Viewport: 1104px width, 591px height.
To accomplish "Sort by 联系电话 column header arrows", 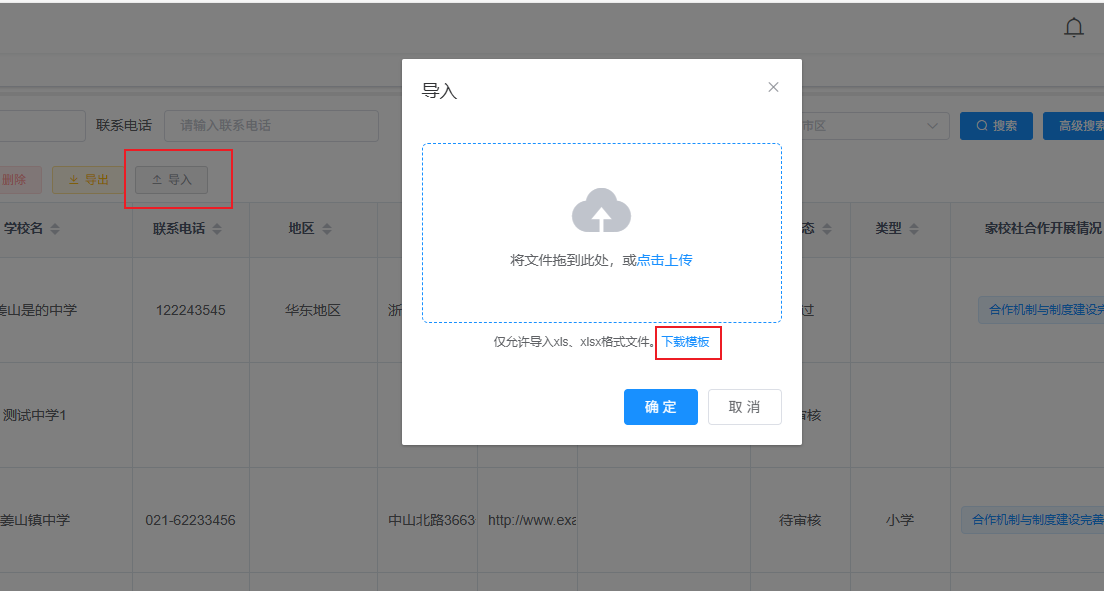I will 217,229.
